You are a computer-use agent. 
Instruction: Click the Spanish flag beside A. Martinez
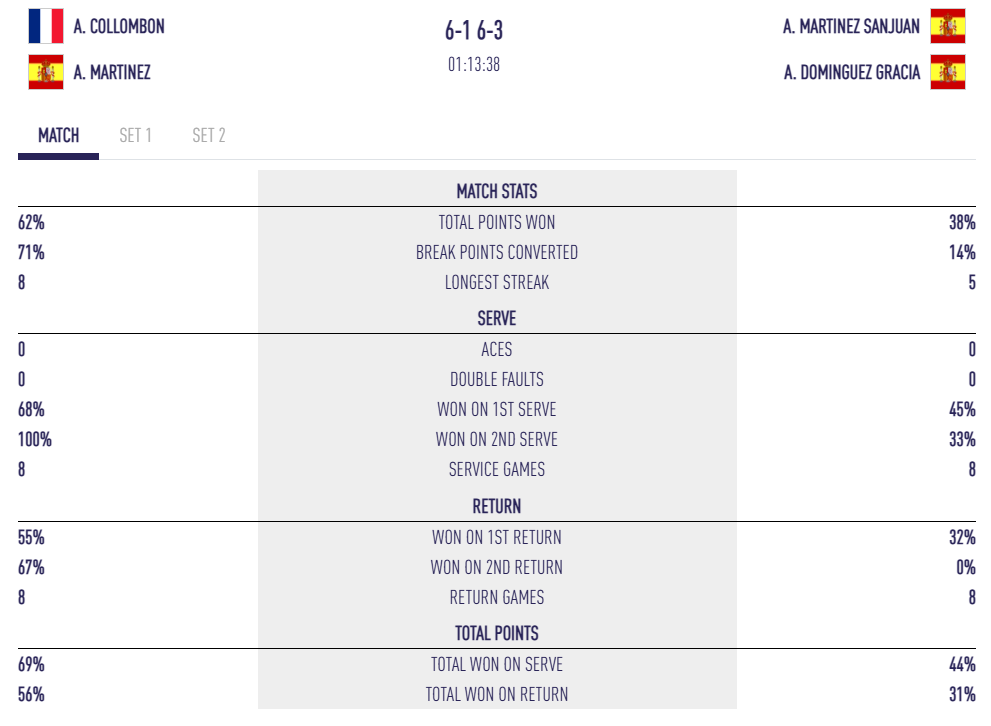pyautogui.click(x=46, y=72)
